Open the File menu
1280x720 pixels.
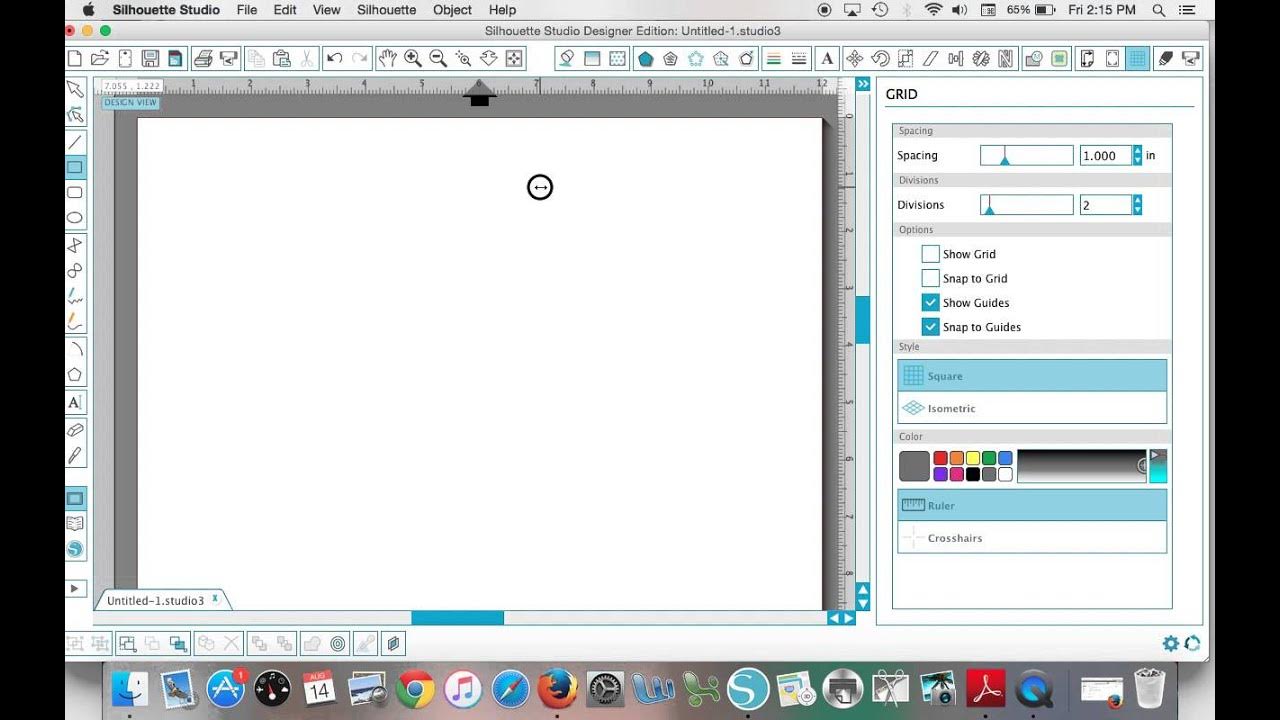(x=247, y=10)
